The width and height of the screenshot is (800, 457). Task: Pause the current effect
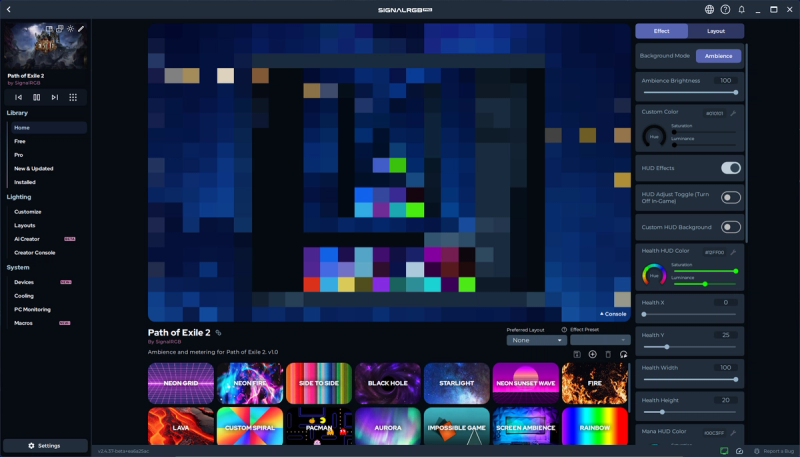(37, 97)
